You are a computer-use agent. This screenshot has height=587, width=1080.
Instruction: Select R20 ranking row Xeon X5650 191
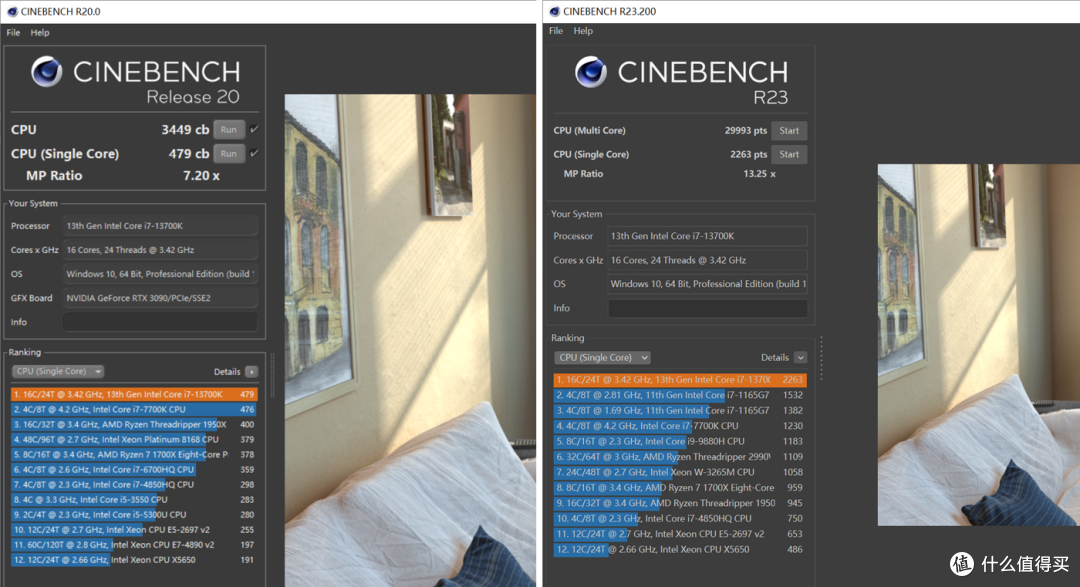tap(134, 560)
